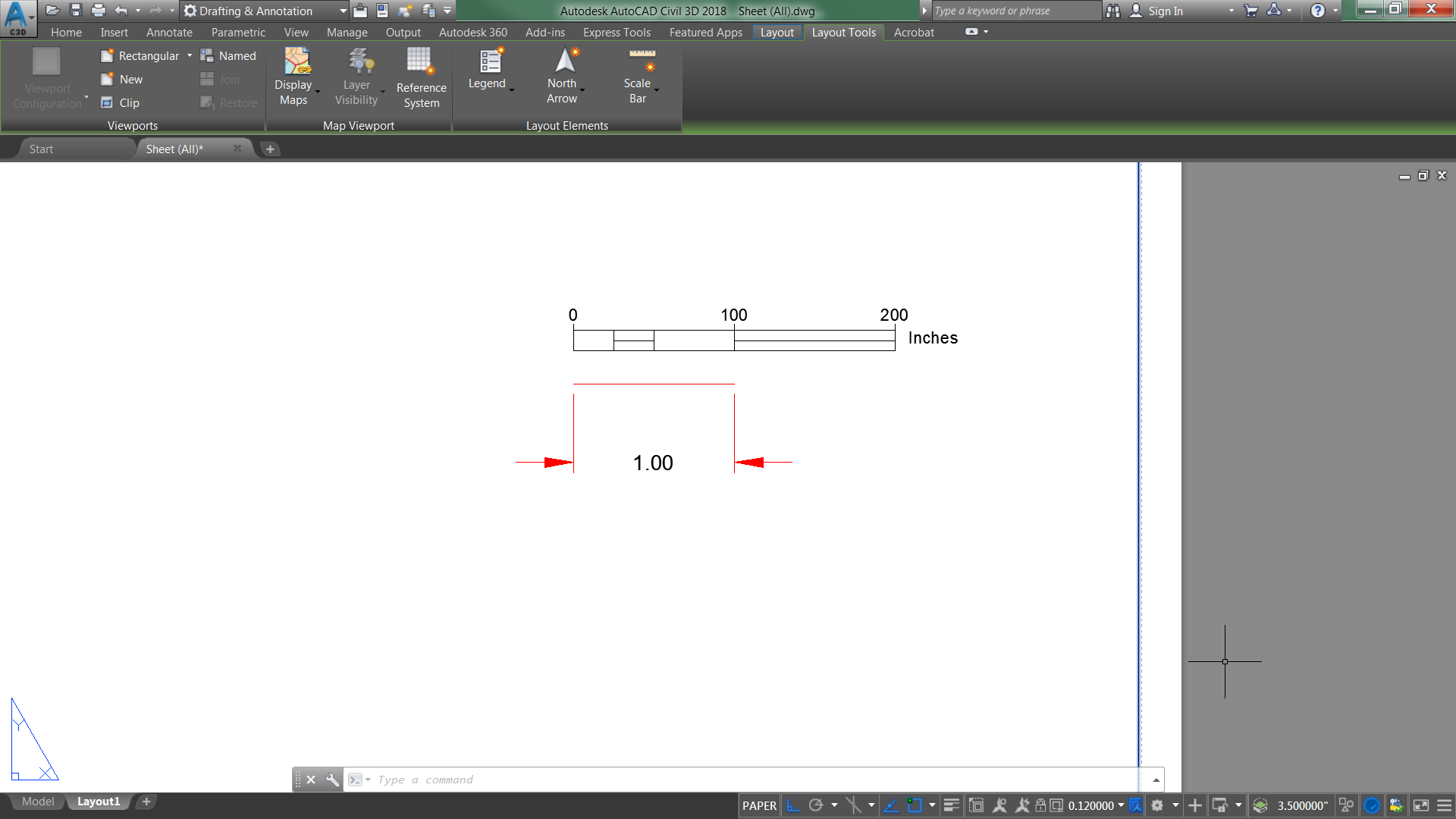This screenshot has height=819, width=1456.
Task: Open Display Maps in Map Viewport panel
Action: 295,76
